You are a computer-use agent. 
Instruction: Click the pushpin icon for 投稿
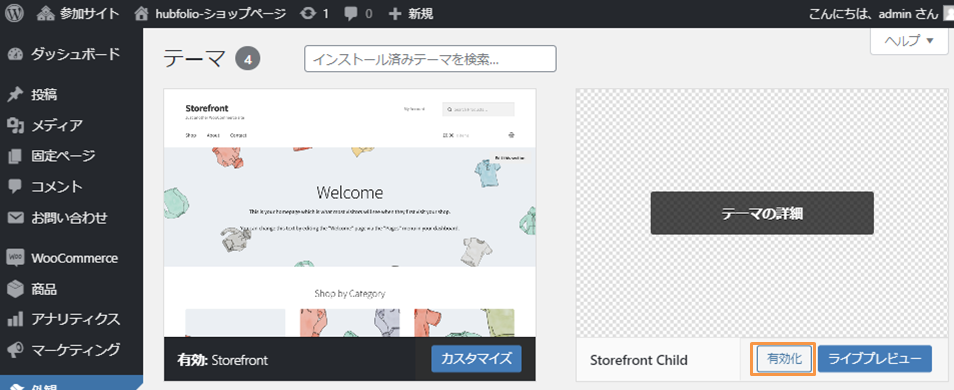[x=15, y=94]
